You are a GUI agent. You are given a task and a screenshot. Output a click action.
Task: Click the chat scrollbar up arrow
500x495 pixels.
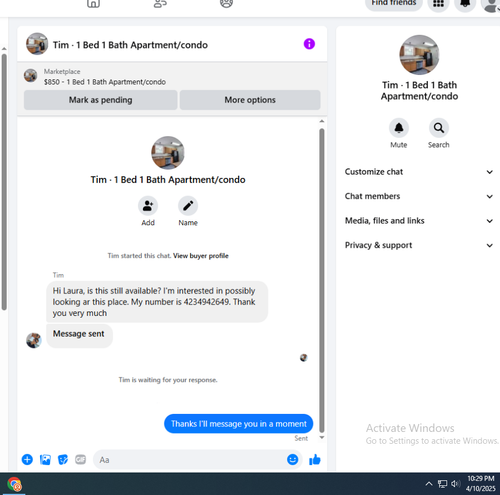[322, 121]
